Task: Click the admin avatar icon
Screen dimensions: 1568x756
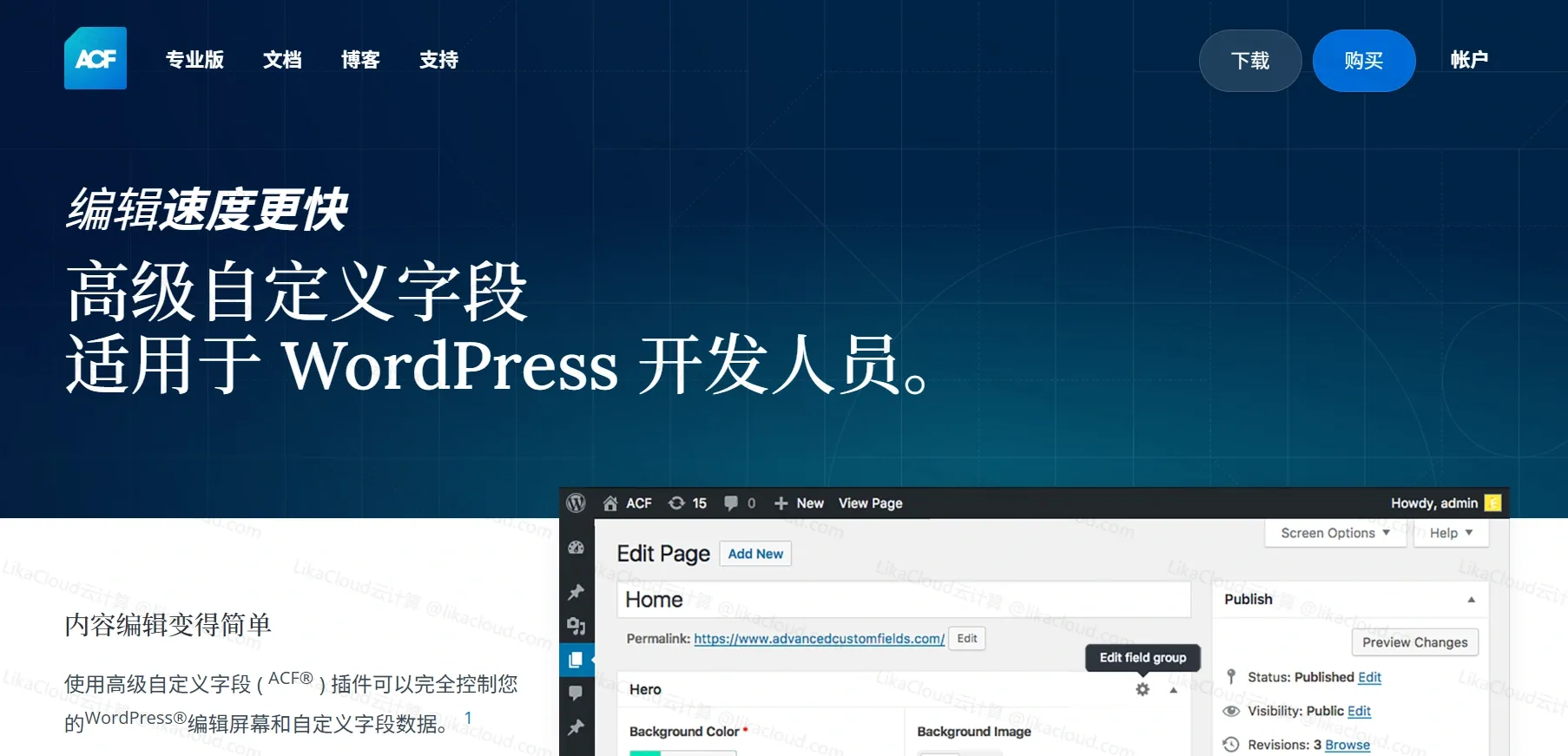Action: tap(1493, 503)
